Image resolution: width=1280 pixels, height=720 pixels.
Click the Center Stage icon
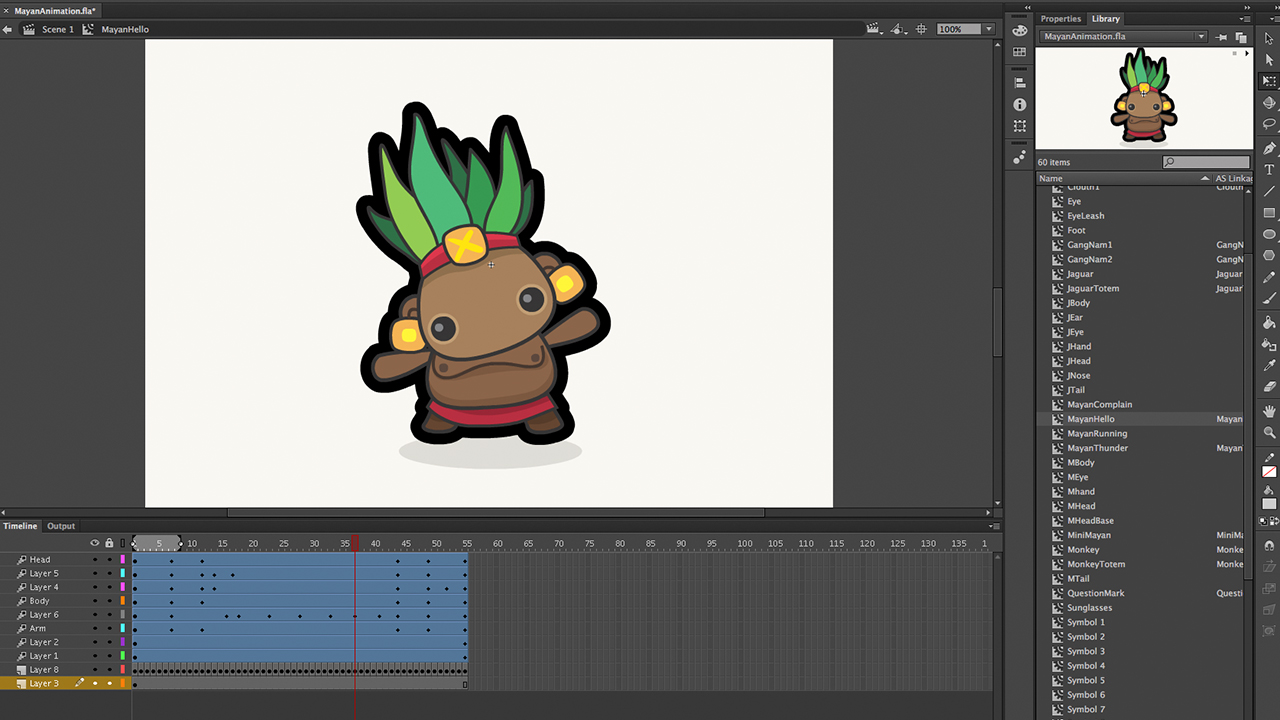click(921, 29)
